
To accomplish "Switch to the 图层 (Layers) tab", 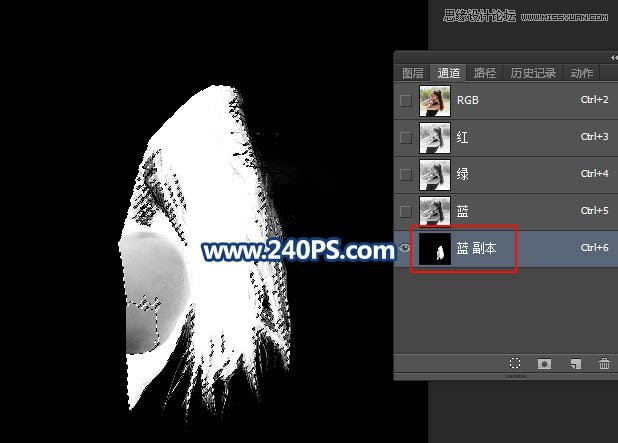I will 412,73.
